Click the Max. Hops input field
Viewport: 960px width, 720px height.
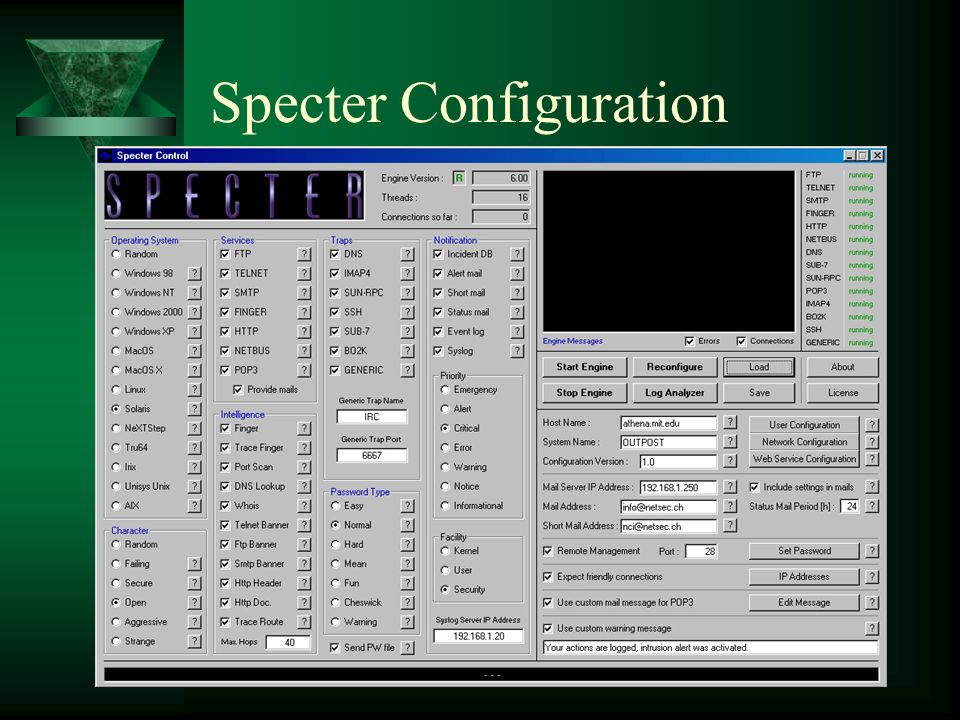pyautogui.click(x=288, y=642)
